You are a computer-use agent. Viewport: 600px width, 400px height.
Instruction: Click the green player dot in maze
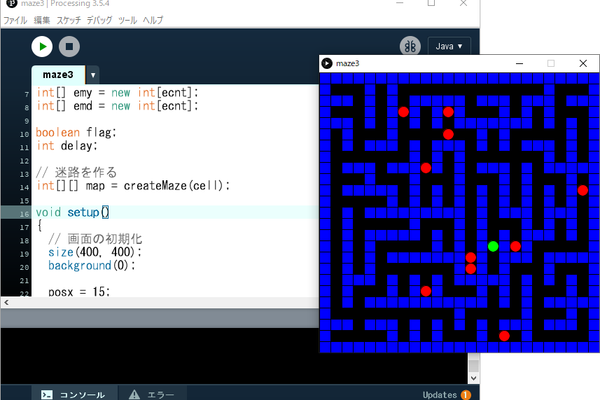[493, 246]
